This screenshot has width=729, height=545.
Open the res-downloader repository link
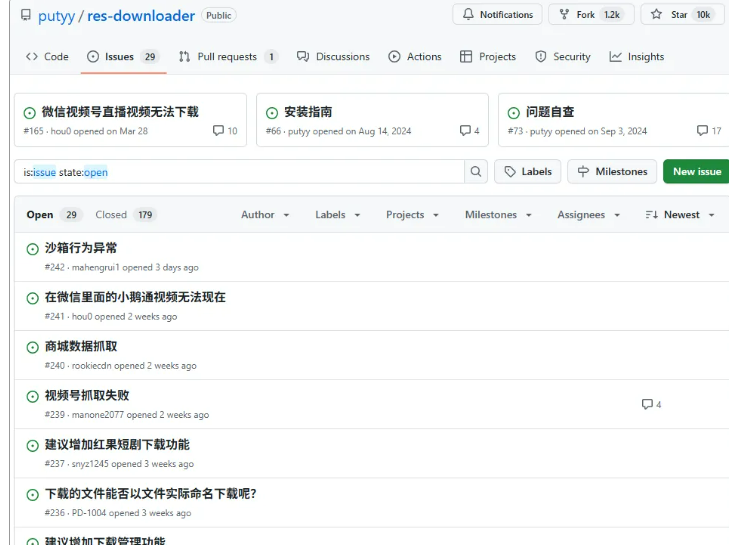tap(141, 16)
